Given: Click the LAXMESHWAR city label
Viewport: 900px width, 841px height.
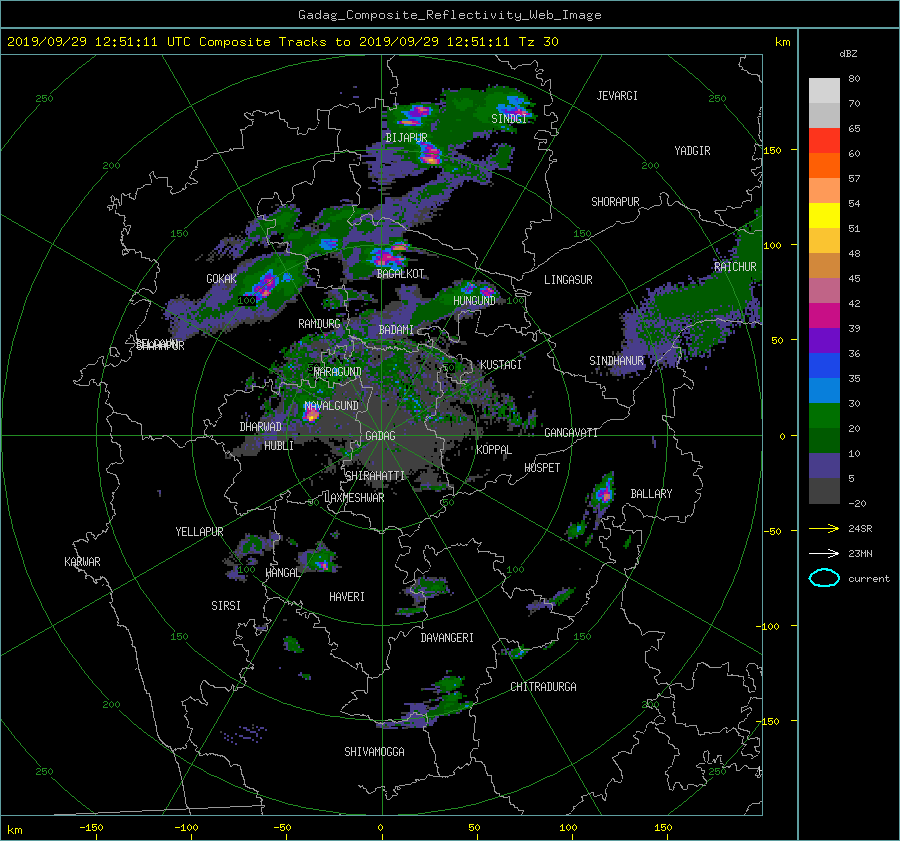Looking at the screenshot, I should click(354, 498).
